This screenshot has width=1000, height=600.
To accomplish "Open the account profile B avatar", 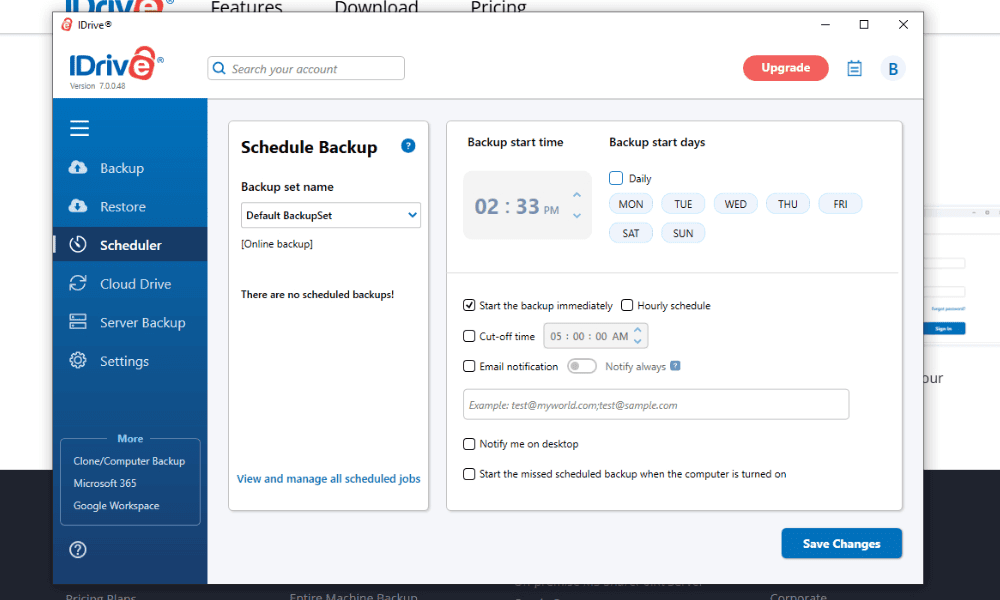I will pyautogui.click(x=892, y=68).
